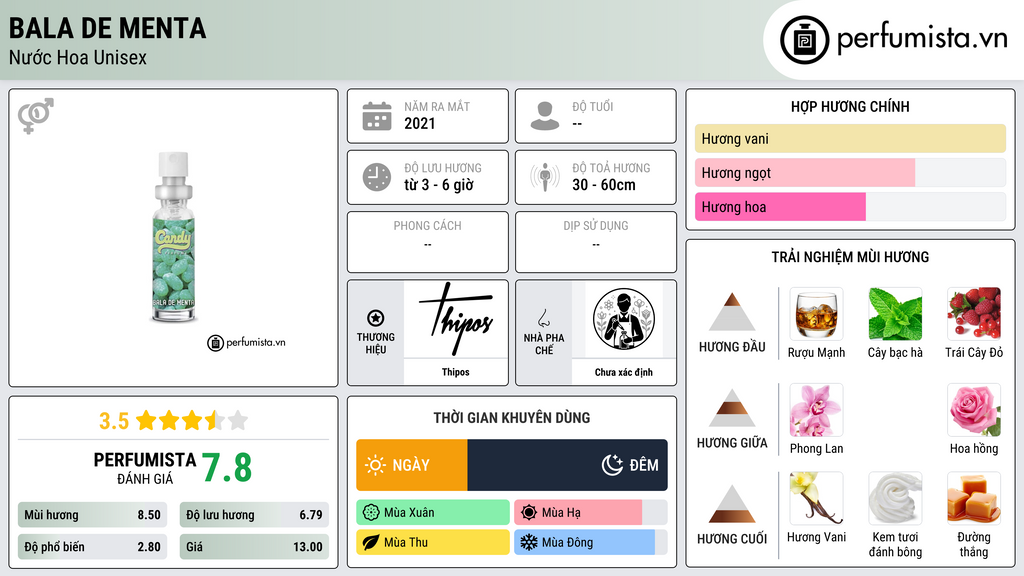The height and width of the screenshot is (576, 1024).
Task: Click the clock icon for Độ lưu hương
Action: point(377,177)
